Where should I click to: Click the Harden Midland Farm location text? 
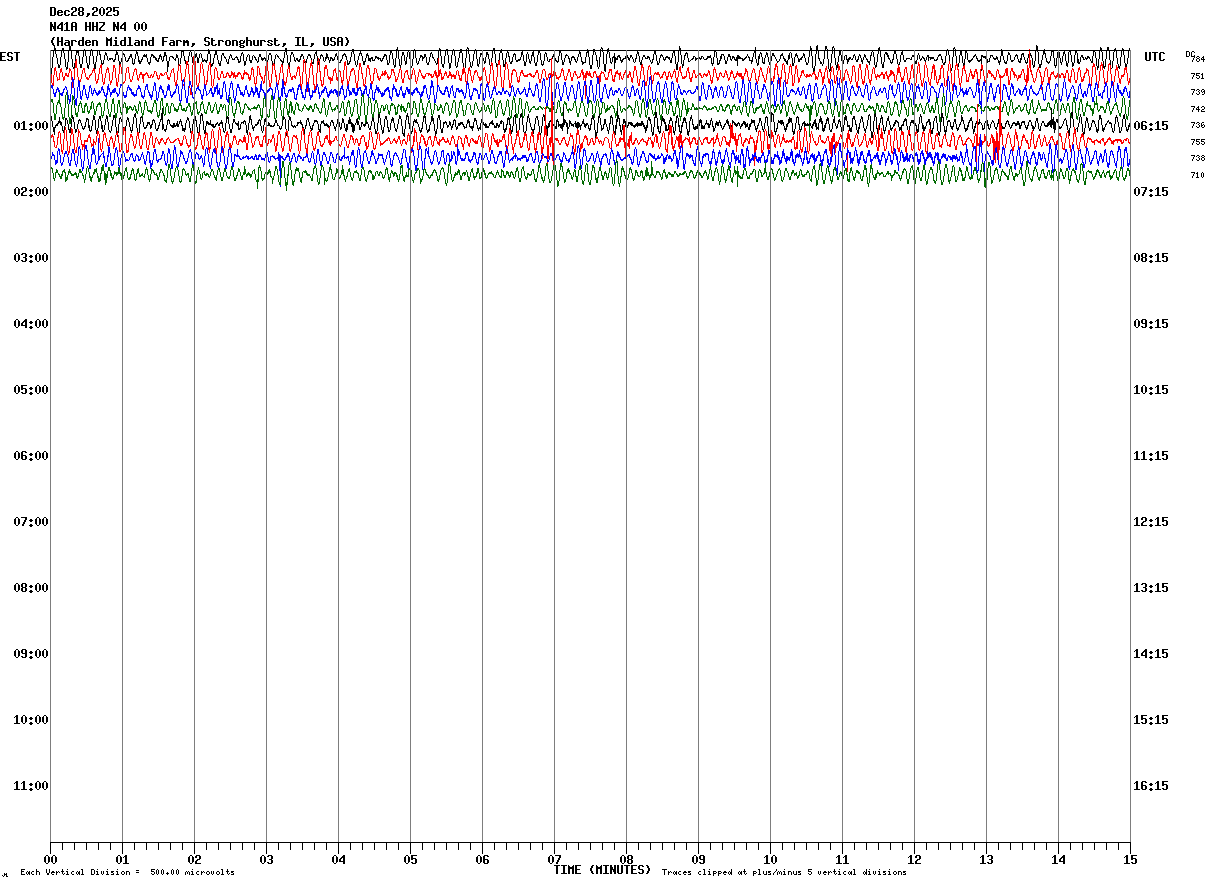(x=200, y=42)
